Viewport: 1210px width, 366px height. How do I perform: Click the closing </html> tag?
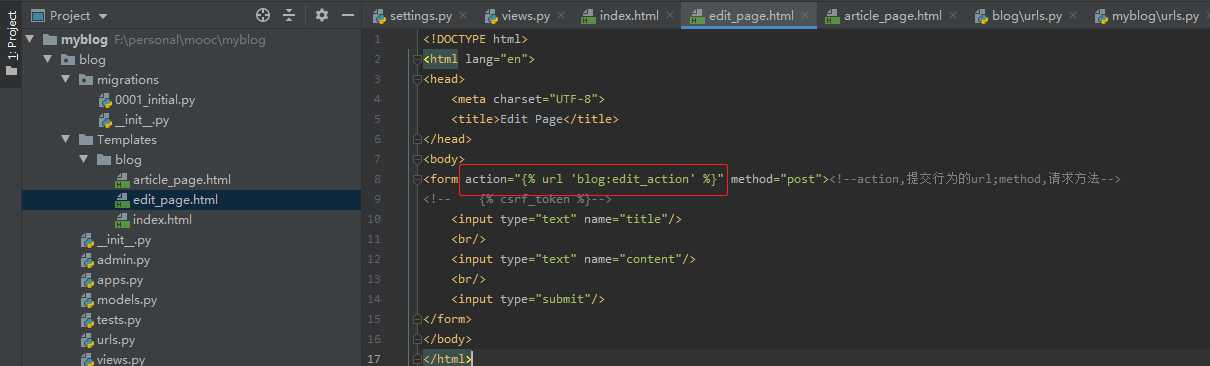[447, 358]
